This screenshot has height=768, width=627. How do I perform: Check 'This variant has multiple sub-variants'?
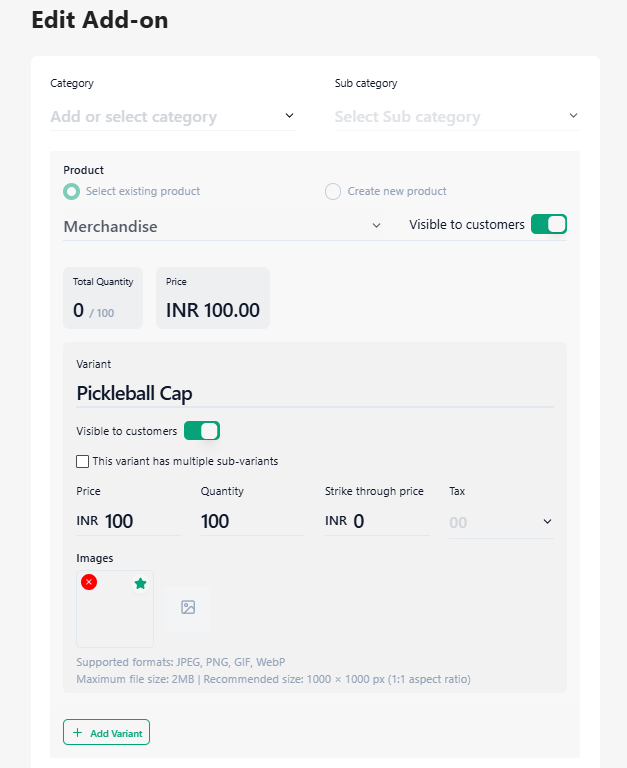82,461
